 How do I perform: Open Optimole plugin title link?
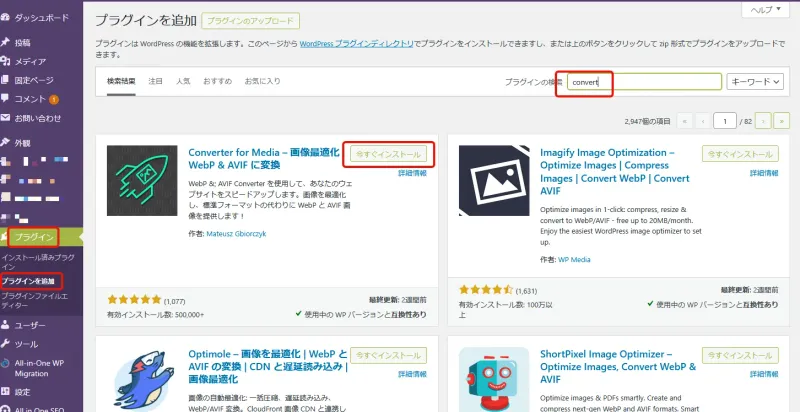[268, 367]
